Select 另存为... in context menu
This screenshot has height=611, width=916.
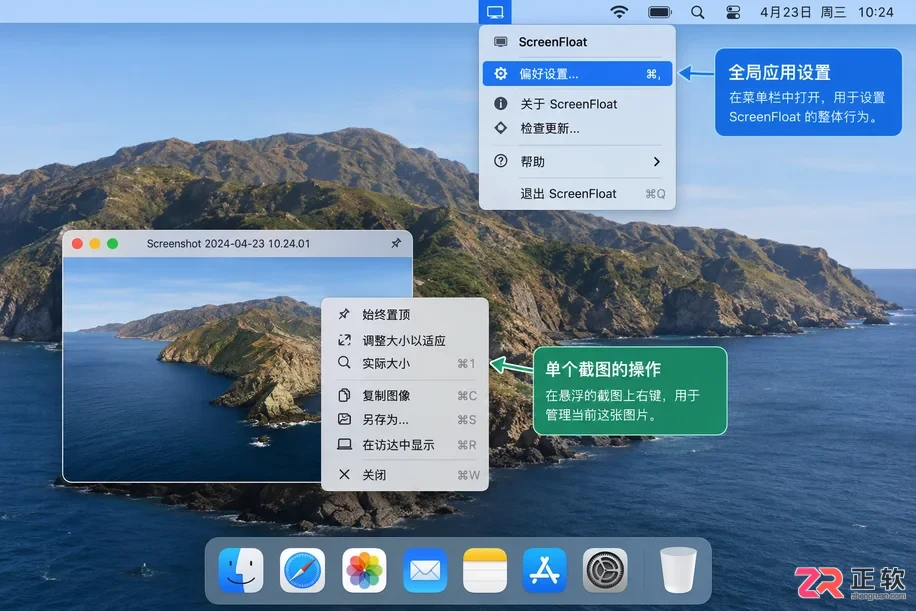click(405, 419)
